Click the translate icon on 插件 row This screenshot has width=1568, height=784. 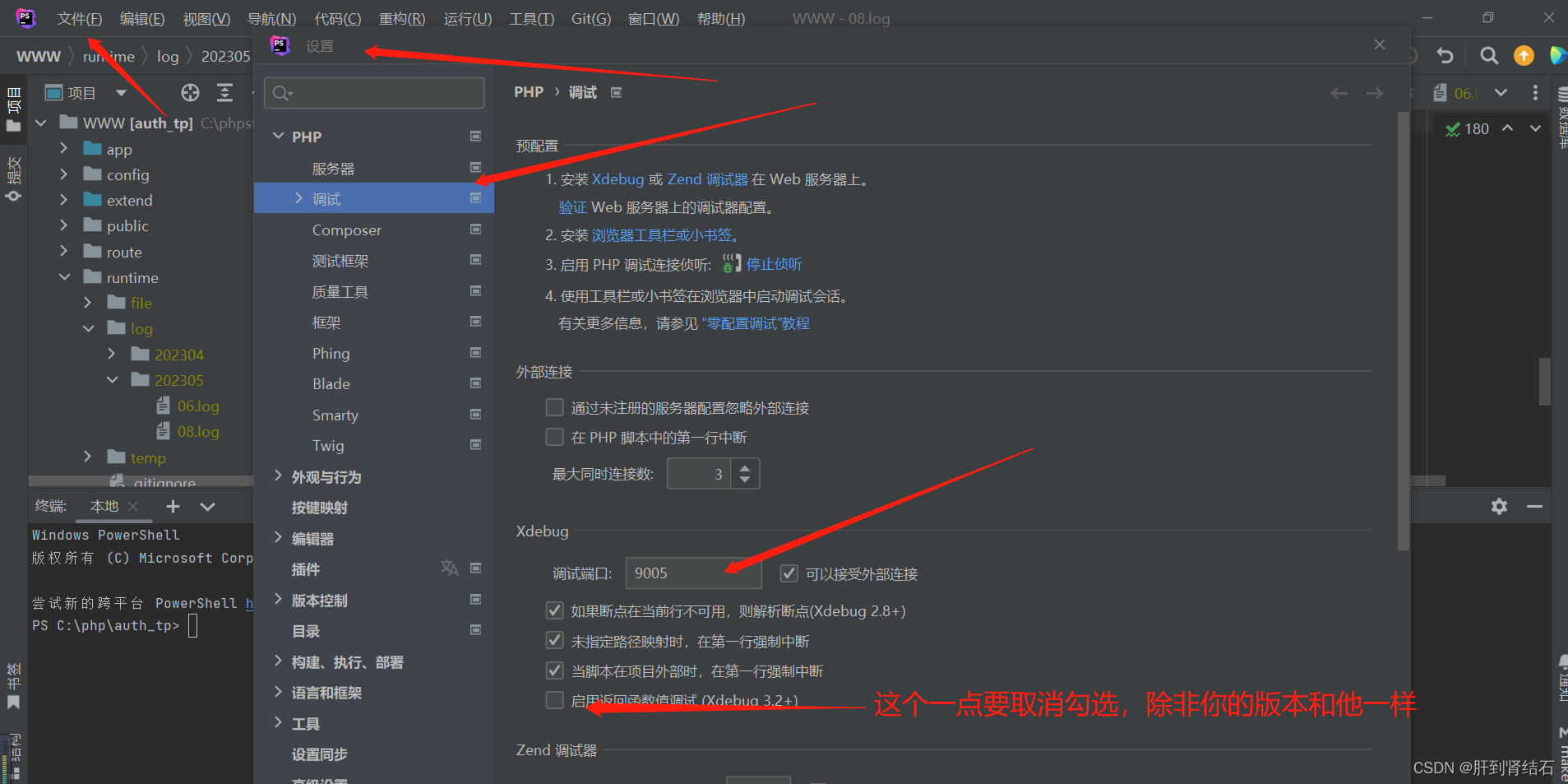point(449,568)
